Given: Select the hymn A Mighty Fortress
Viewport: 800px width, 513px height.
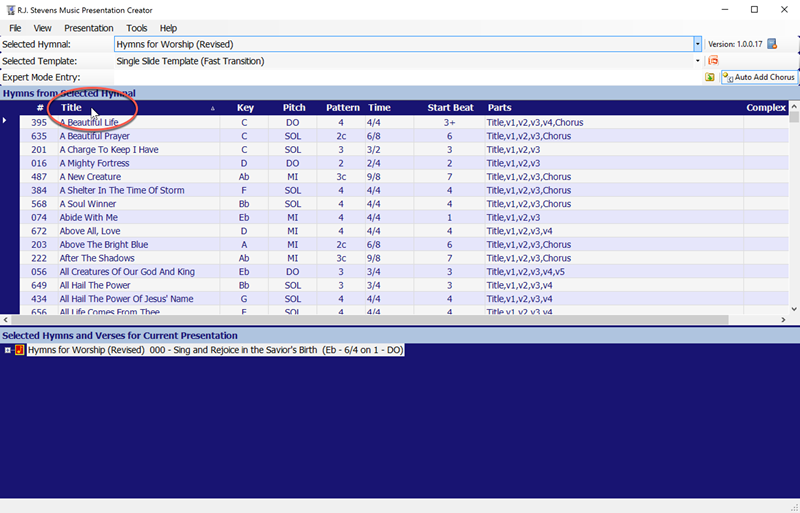Looking at the screenshot, I should click(94, 163).
